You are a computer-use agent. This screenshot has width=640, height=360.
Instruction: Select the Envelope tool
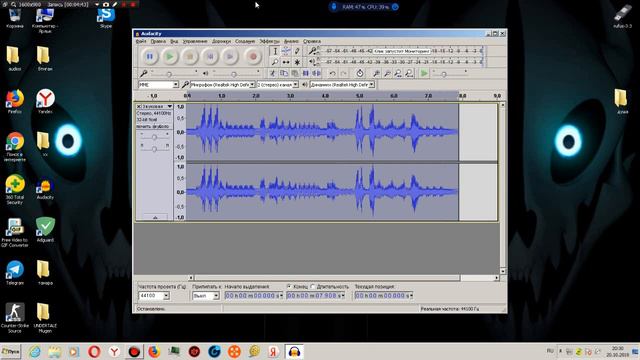coord(286,51)
